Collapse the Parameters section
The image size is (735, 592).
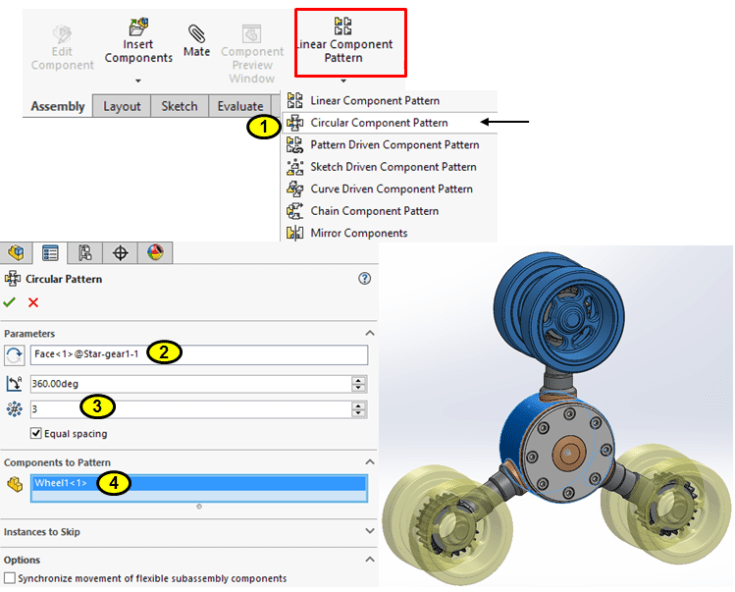370,333
